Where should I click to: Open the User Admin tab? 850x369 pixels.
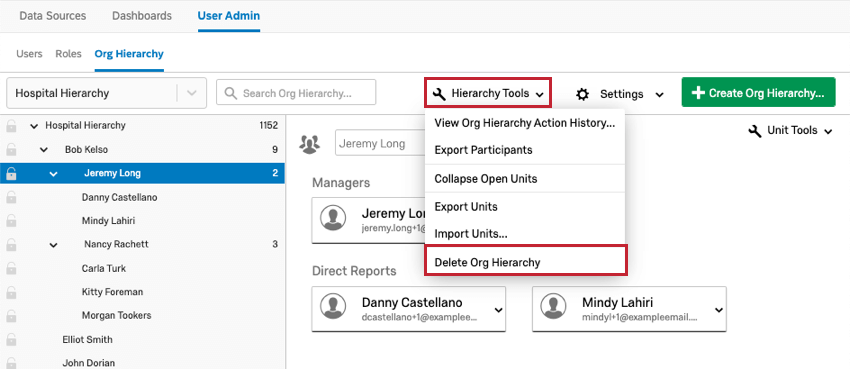coord(229,16)
